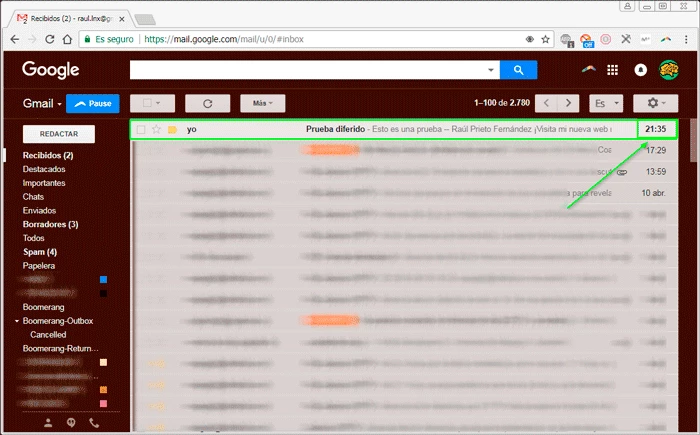Click the blue label color swatch
This screenshot has width=700, height=435.
[x=103, y=280]
